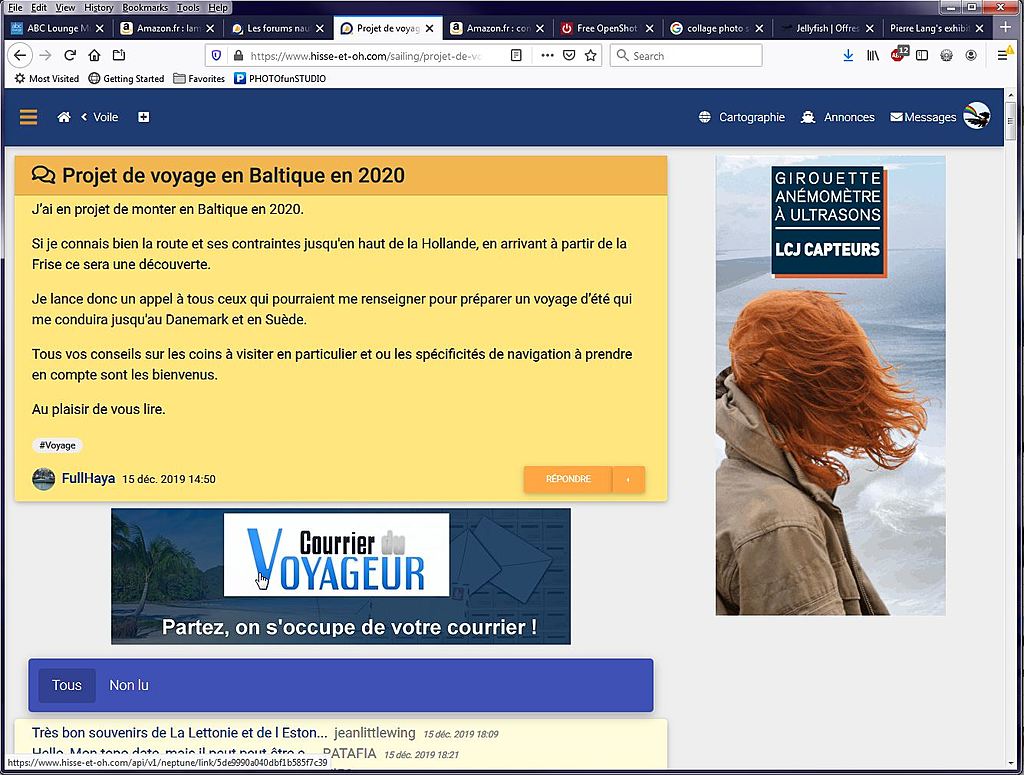Go to the browser Home page
This screenshot has width=1024, height=775.
coord(95,55)
